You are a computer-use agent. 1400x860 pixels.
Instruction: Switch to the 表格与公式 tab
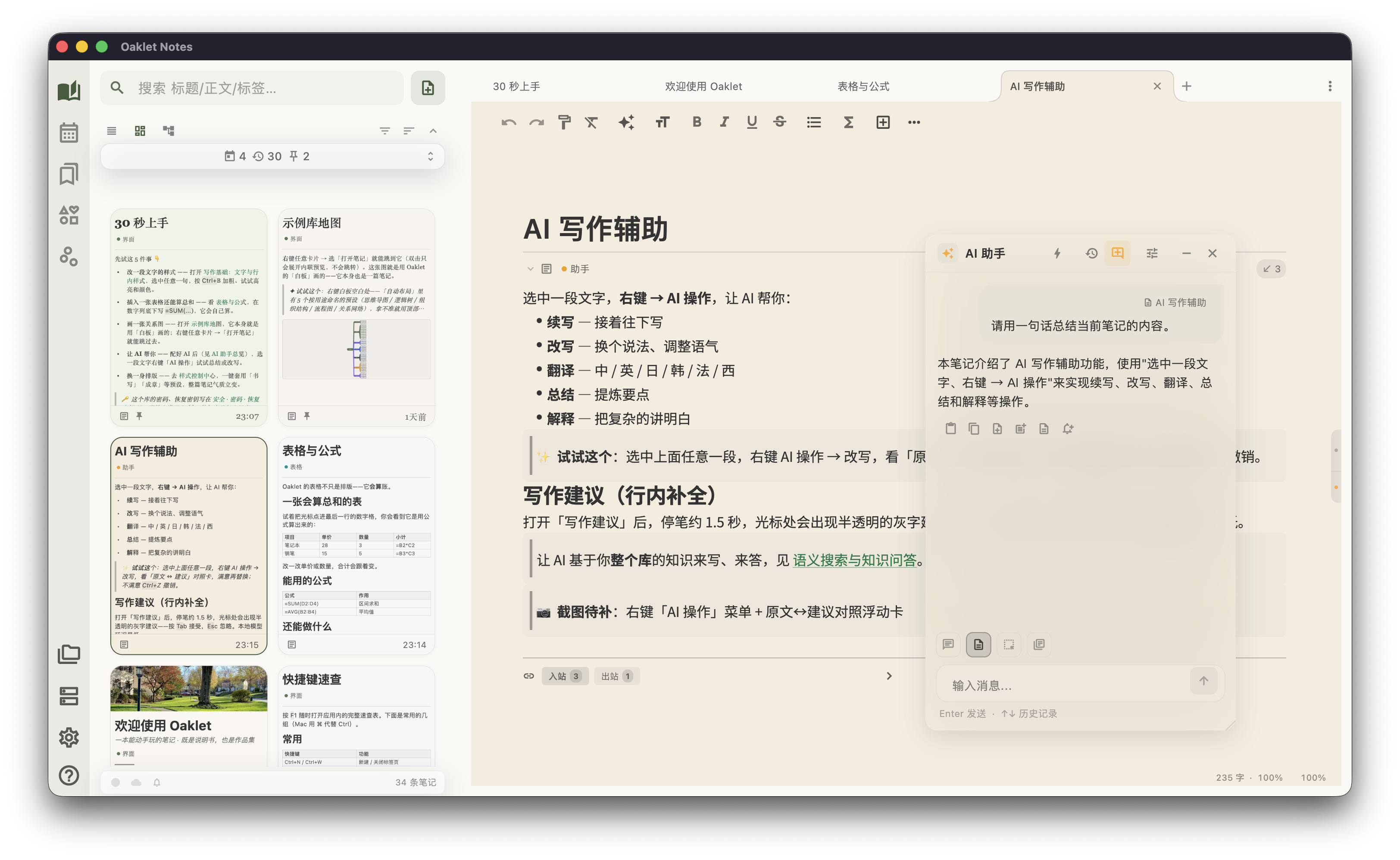point(863,87)
